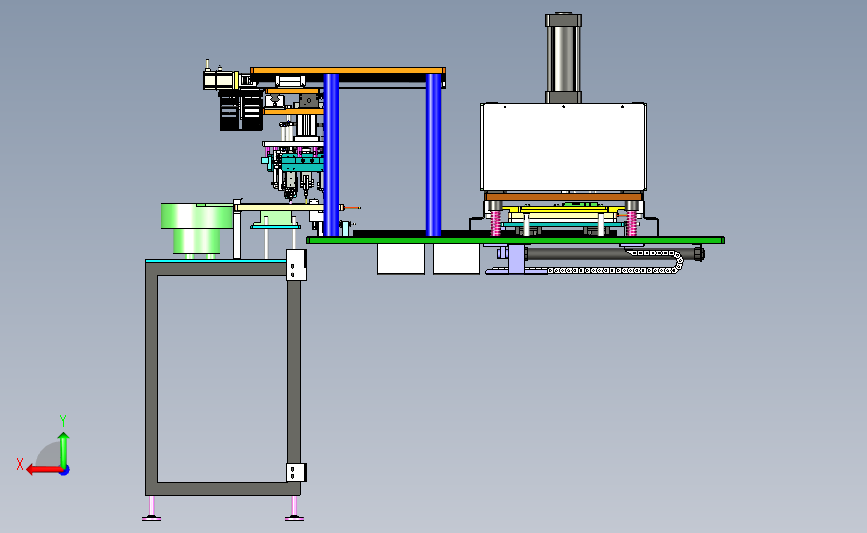Select the right pink leveling foot
This screenshot has height=533, width=867.
tap(294, 509)
